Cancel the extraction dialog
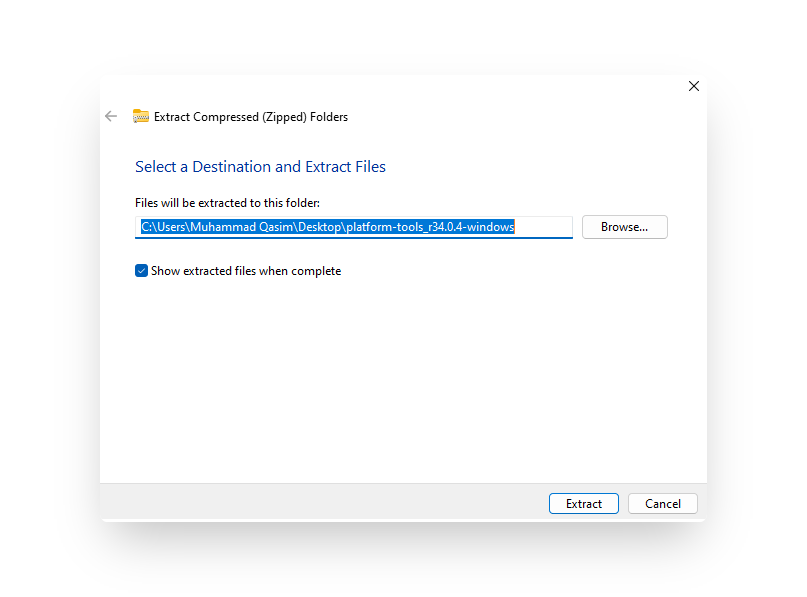Image resolution: width=807 pixels, height=597 pixels. click(662, 504)
